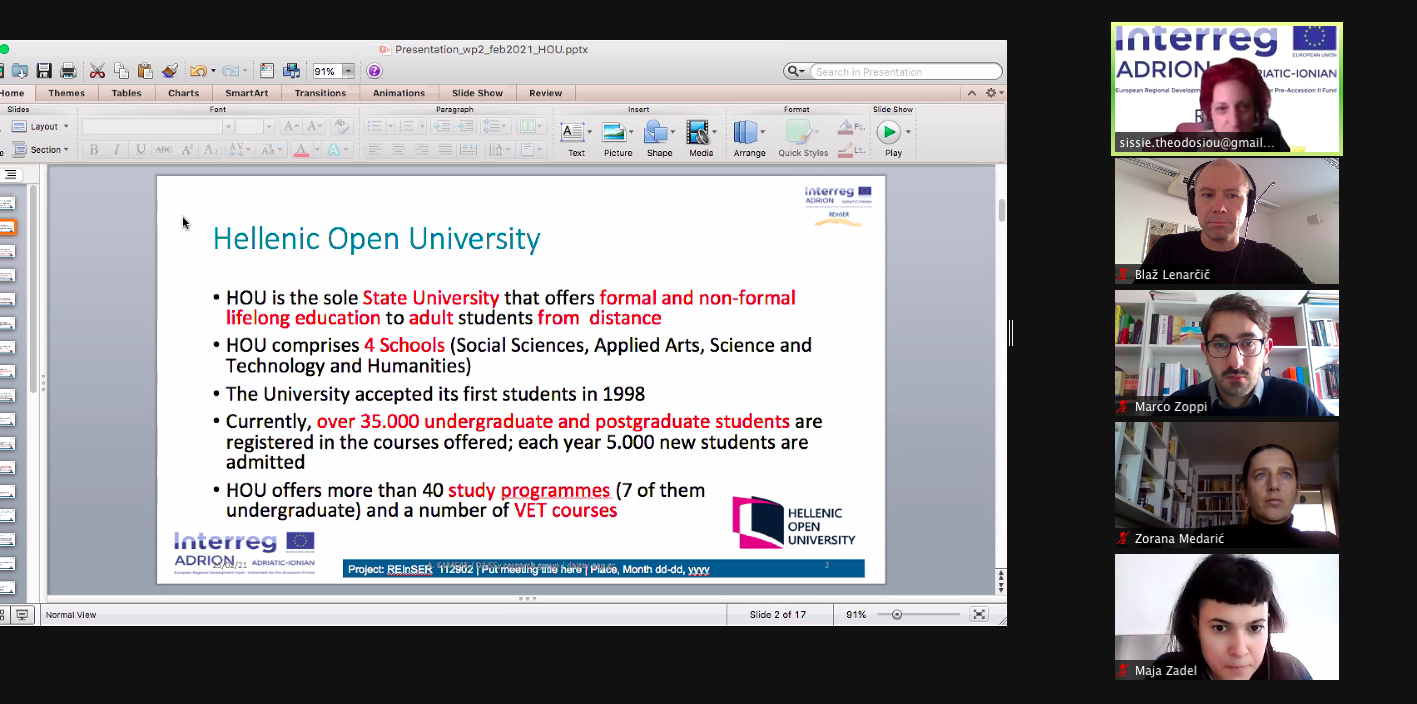Click the Copy icon
The width and height of the screenshot is (1417, 704).
coord(121,71)
